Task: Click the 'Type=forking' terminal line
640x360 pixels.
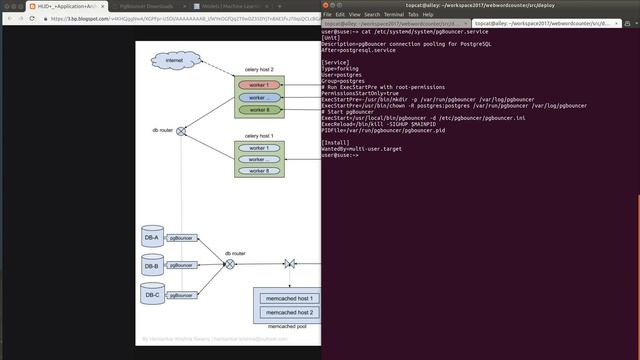Action: [340, 69]
